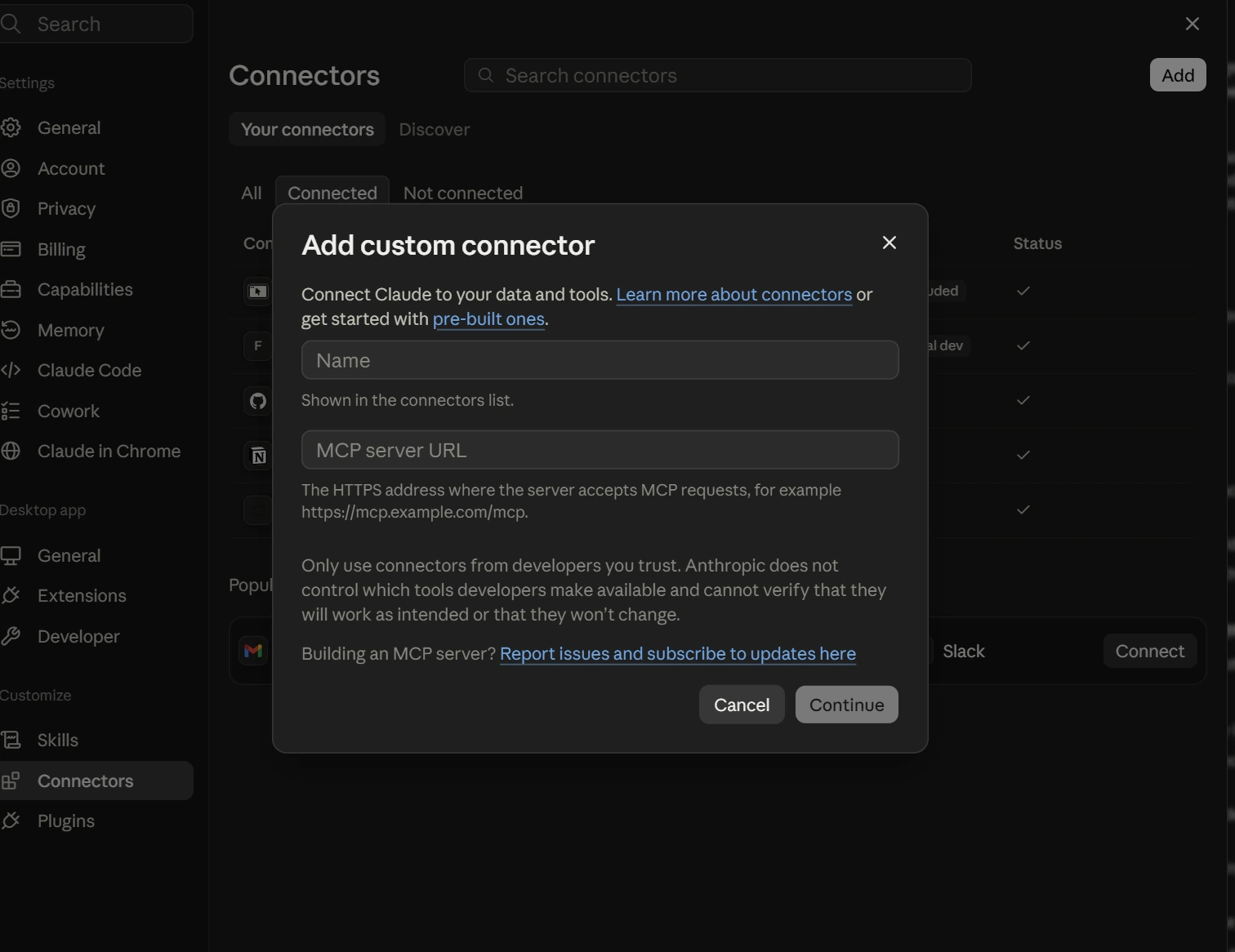The image size is (1235, 952).
Task: Follow the pre-built ones link
Action: click(x=488, y=318)
